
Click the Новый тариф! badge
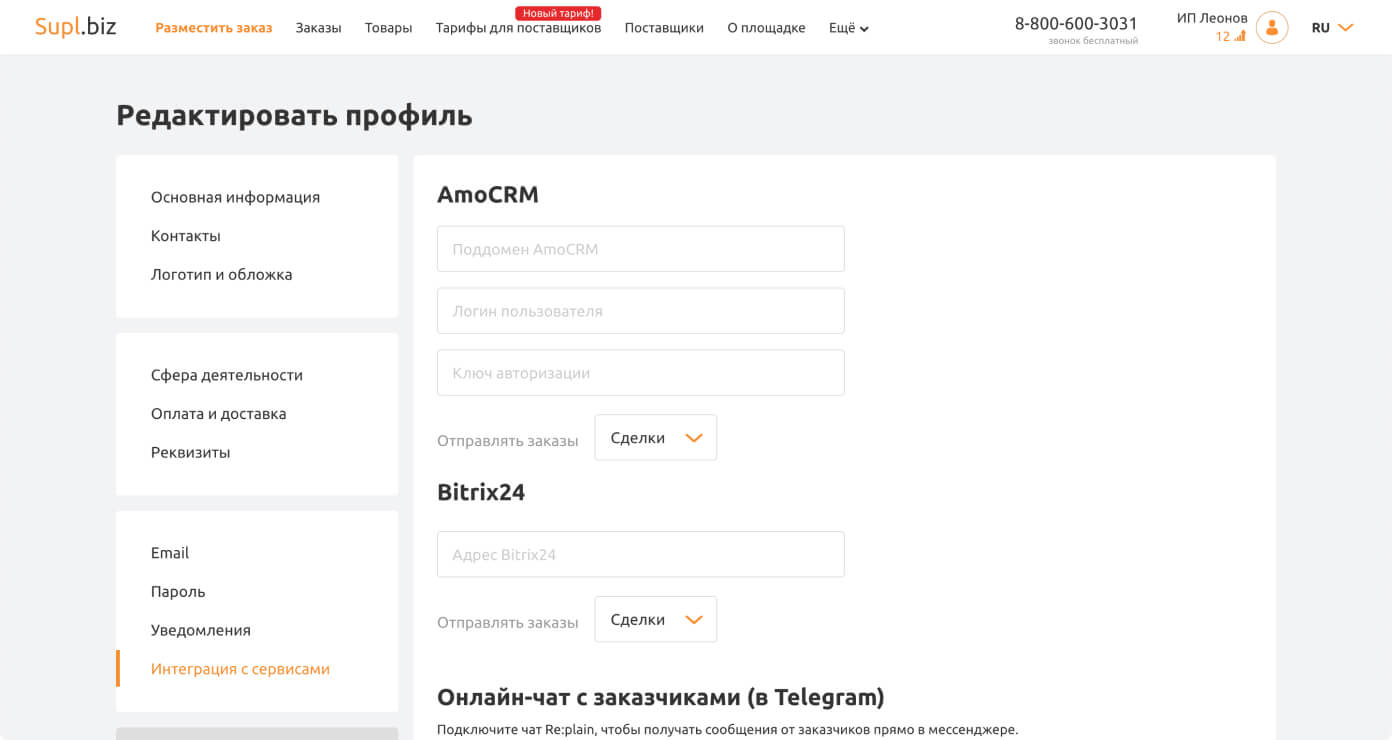(558, 13)
